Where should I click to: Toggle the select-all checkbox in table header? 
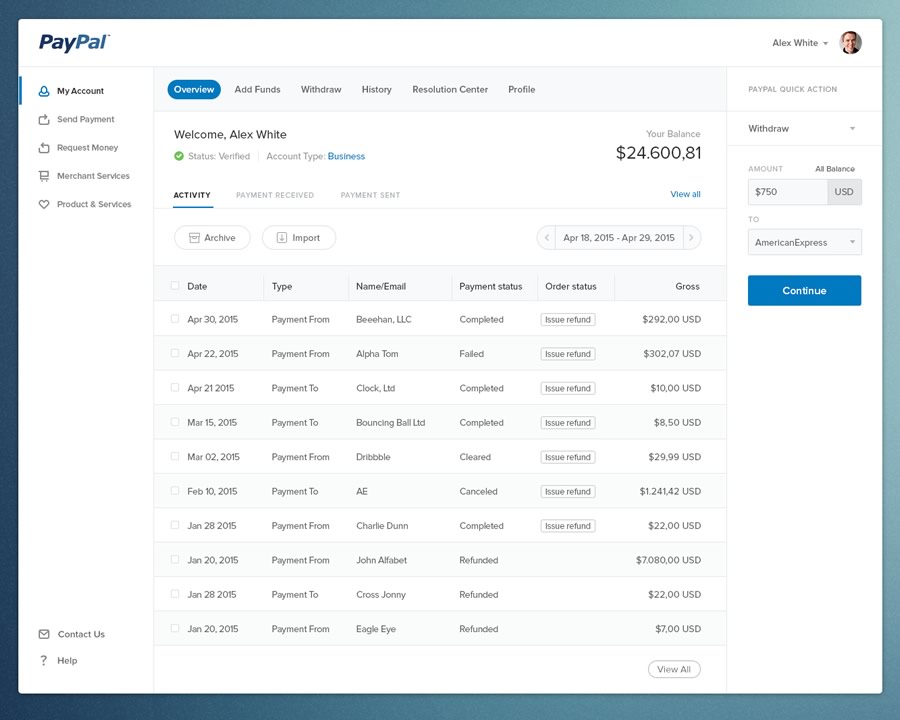coord(175,286)
